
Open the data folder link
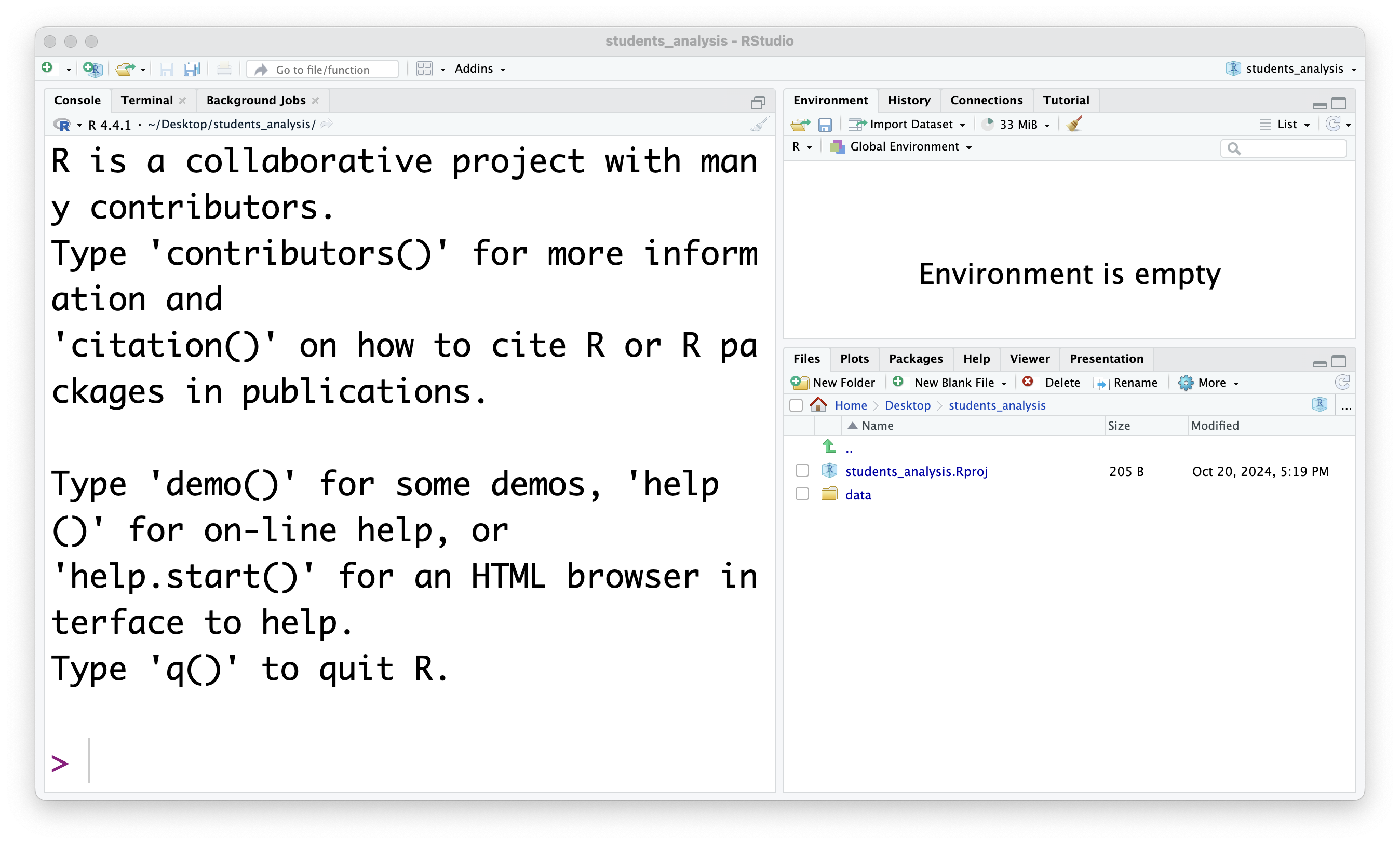(858, 494)
